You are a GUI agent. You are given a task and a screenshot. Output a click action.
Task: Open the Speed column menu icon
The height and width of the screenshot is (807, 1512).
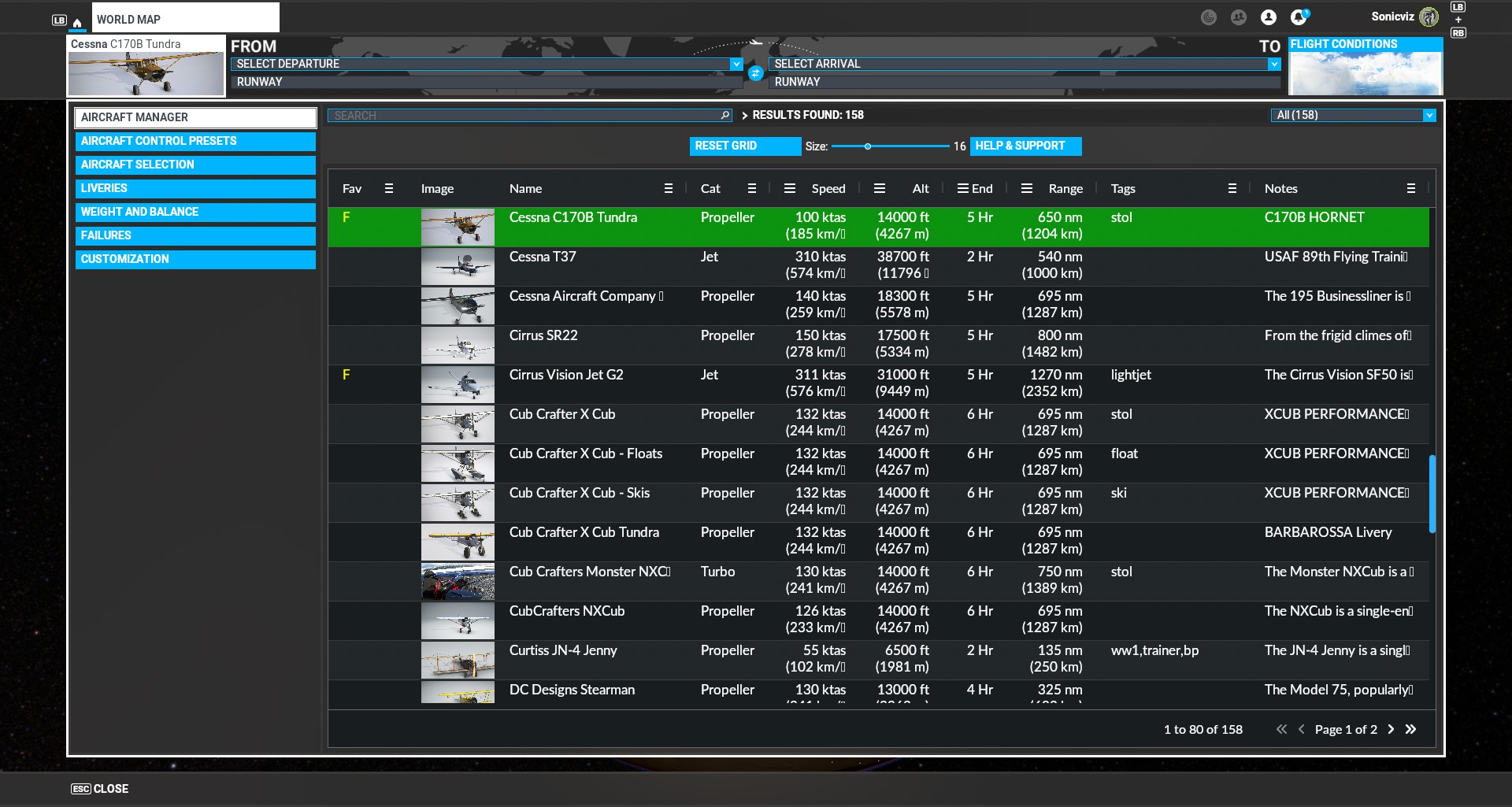tap(789, 188)
